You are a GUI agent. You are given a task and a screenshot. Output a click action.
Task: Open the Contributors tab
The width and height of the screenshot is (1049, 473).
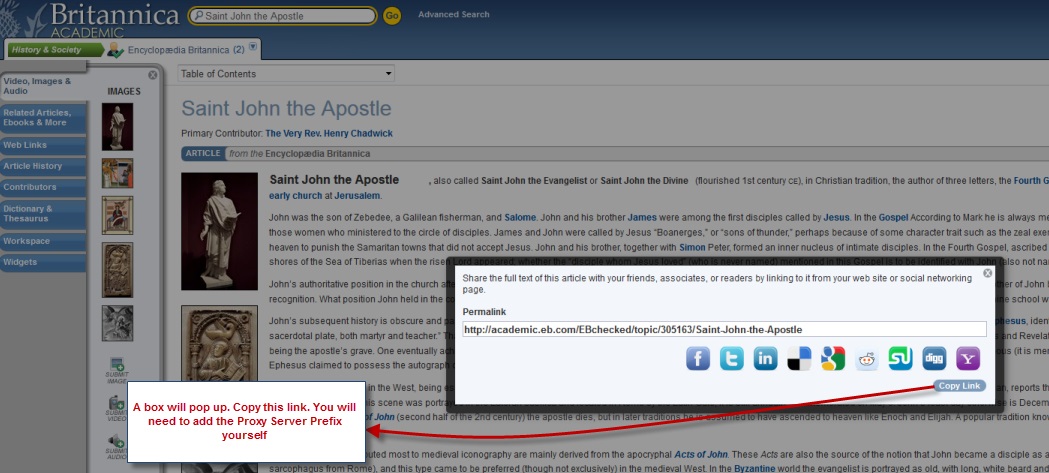[43, 187]
